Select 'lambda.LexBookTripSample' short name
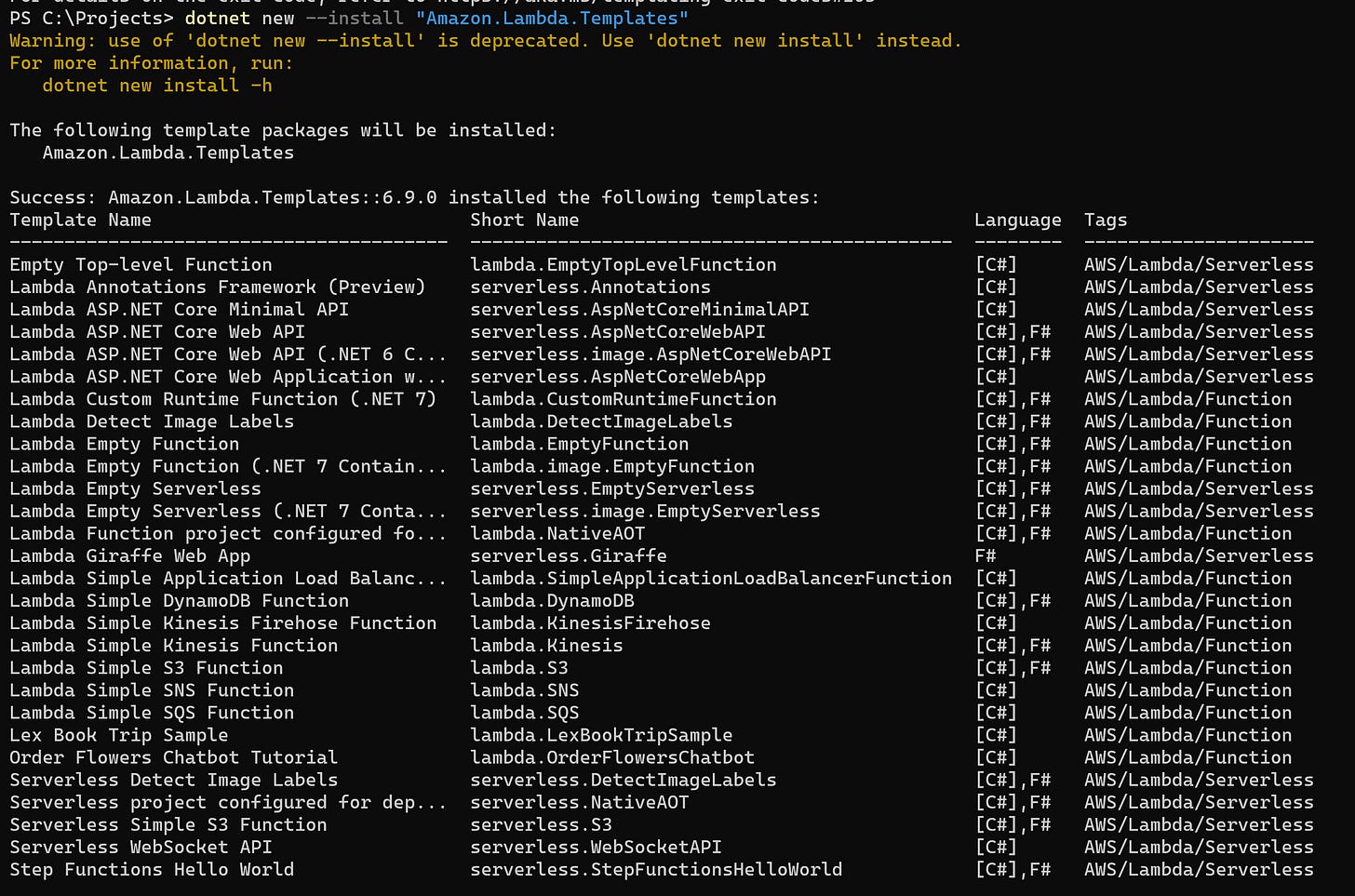1355x896 pixels. [601, 735]
